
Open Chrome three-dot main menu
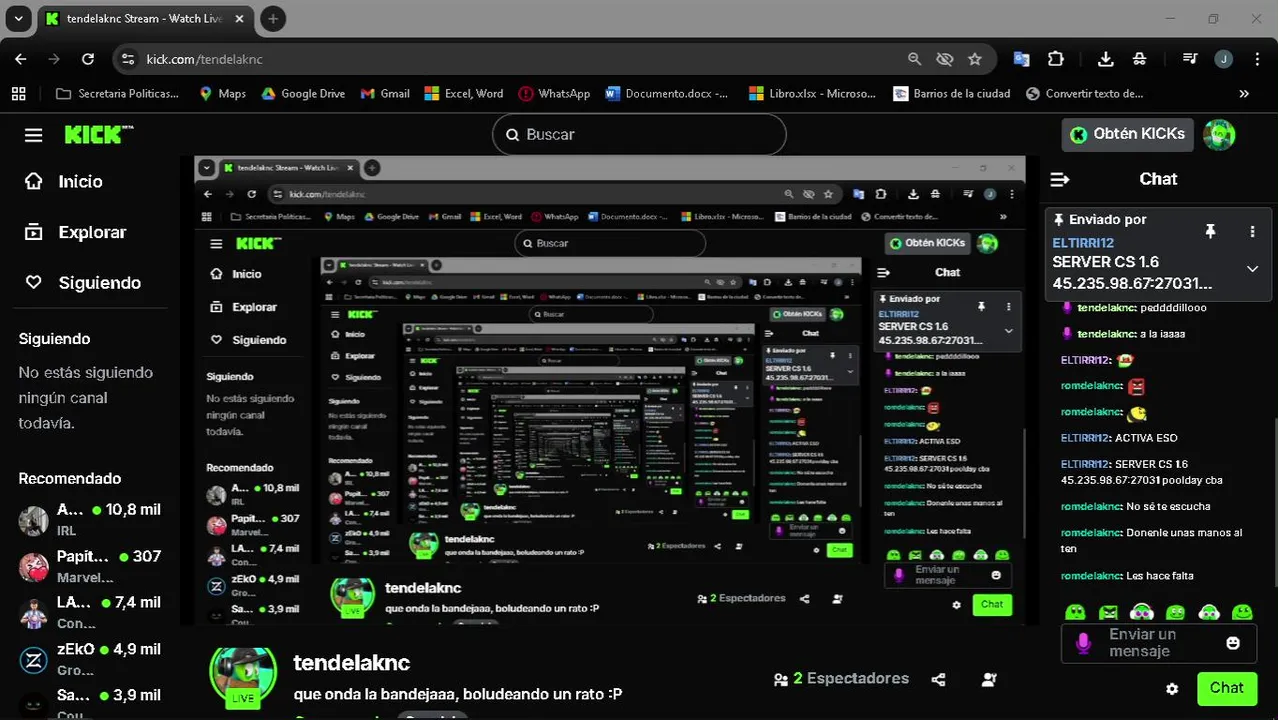(x=1256, y=59)
